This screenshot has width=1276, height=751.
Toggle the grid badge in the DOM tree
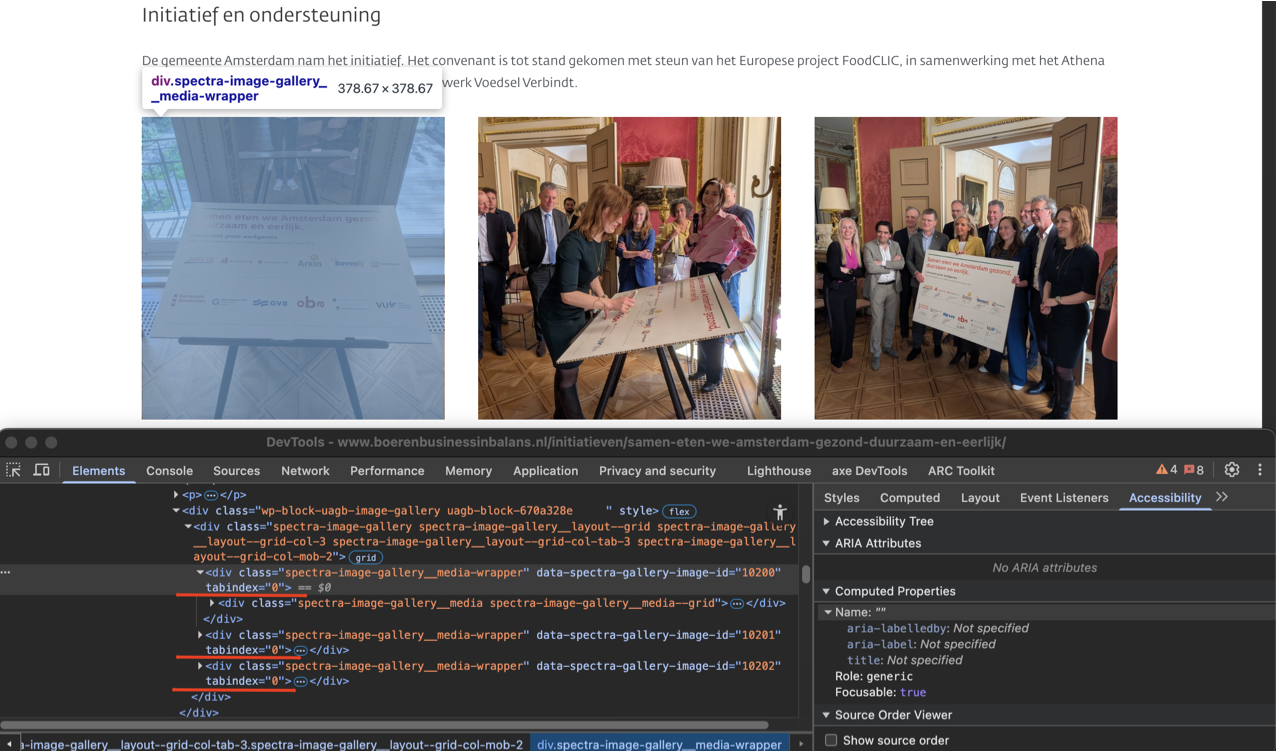pos(366,557)
